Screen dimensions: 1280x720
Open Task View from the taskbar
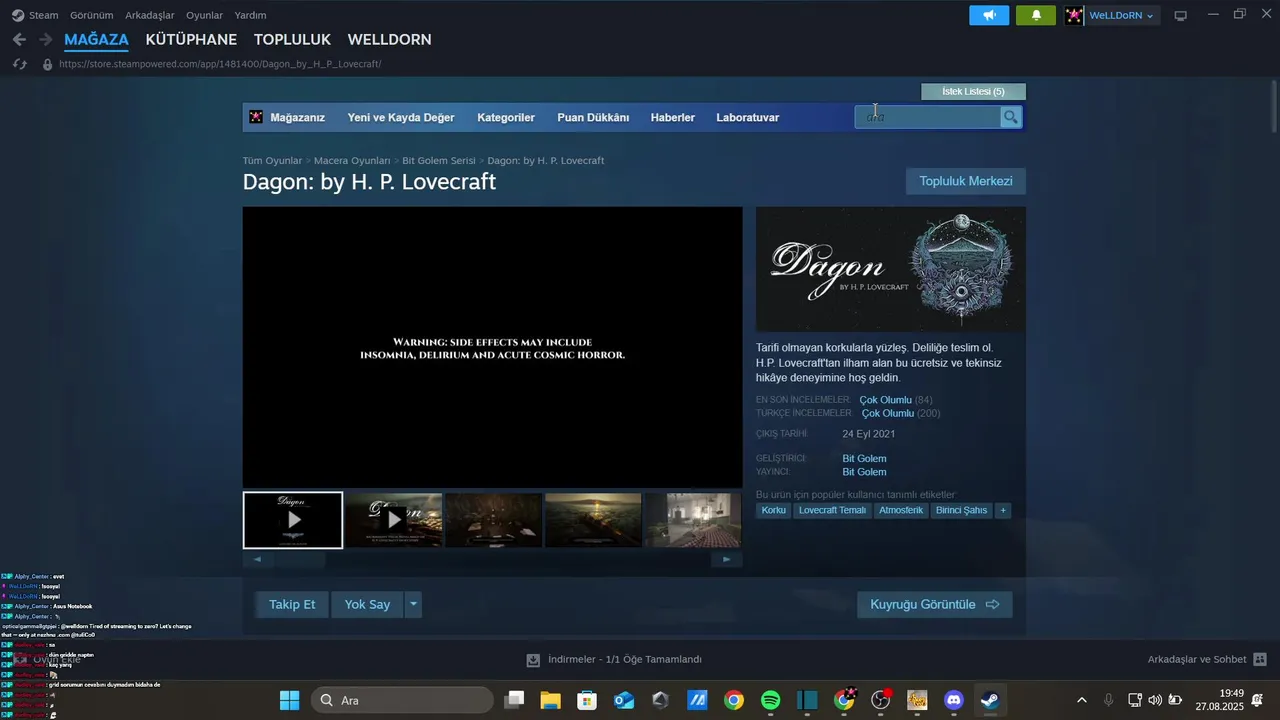pyautogui.click(x=514, y=700)
